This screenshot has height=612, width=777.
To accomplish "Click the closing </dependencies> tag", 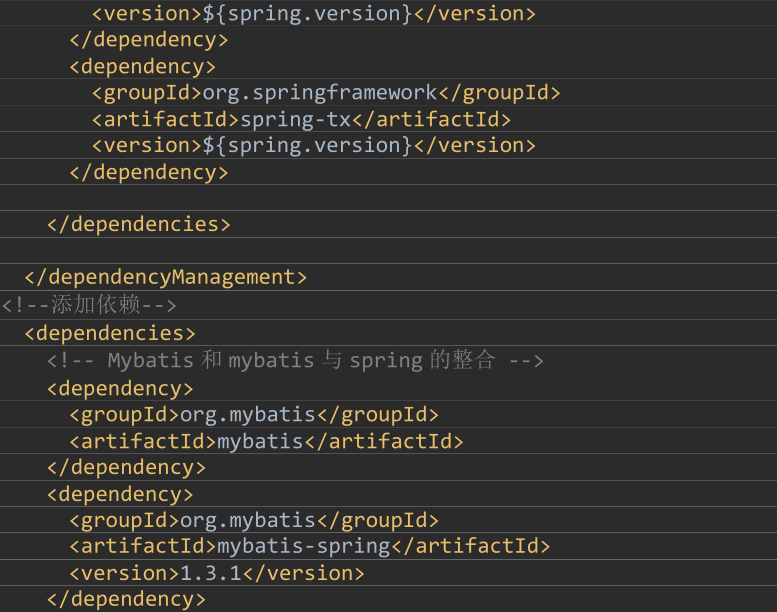I will pos(139,224).
